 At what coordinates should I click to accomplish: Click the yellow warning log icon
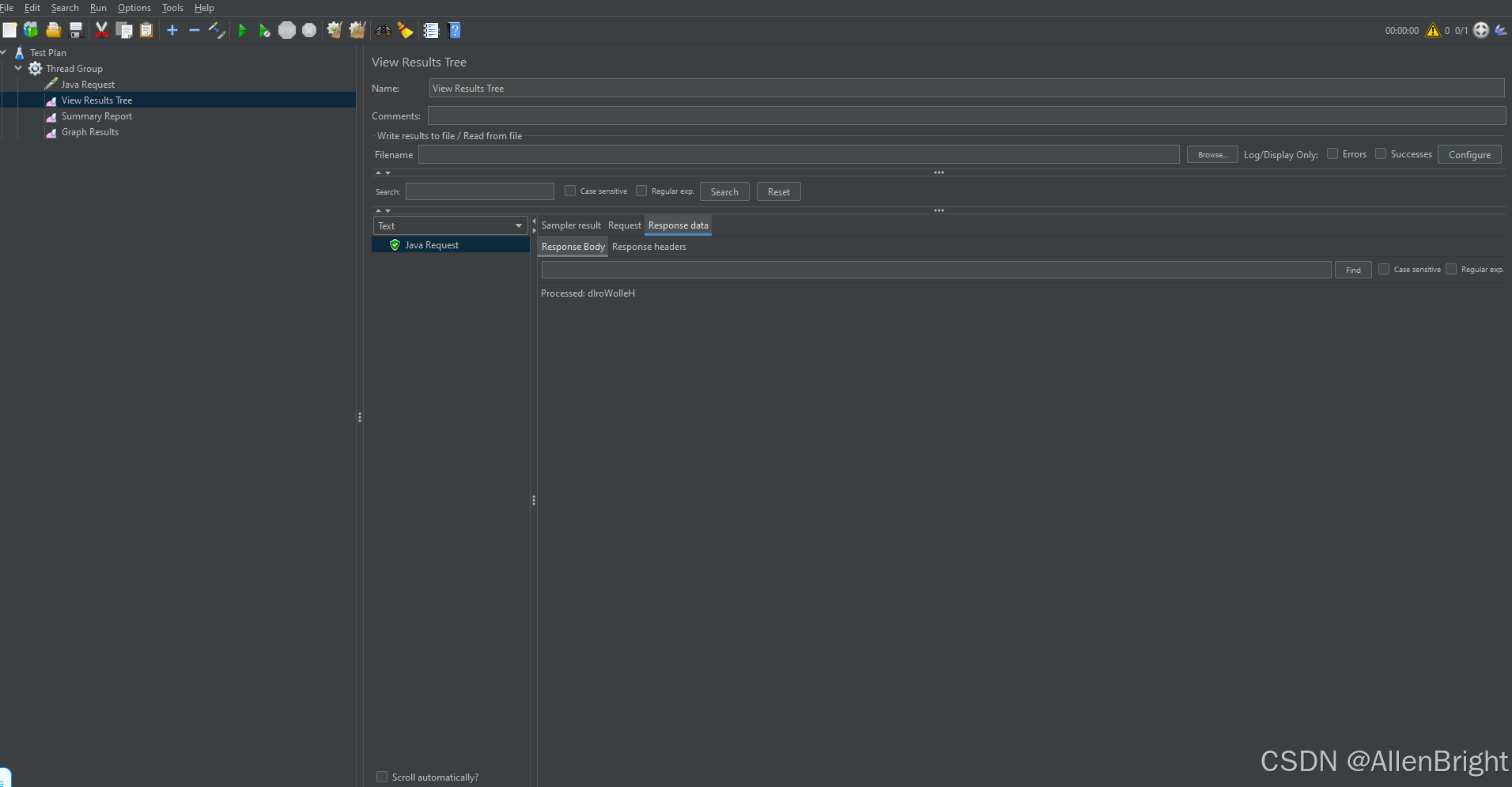pyautogui.click(x=1432, y=31)
